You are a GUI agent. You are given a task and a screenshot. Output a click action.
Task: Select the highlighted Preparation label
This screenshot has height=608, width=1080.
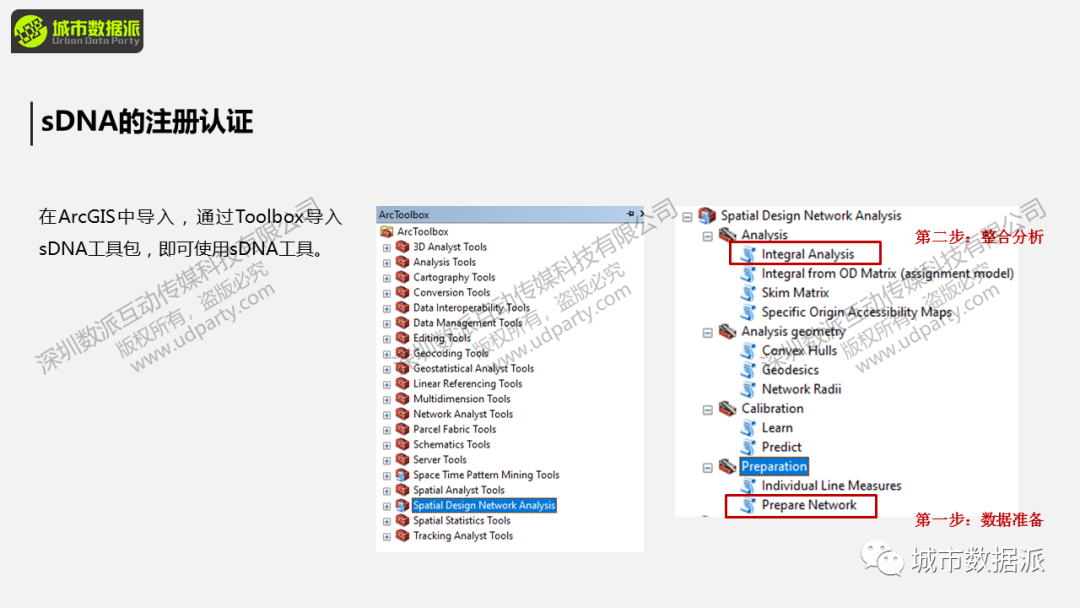(x=774, y=466)
